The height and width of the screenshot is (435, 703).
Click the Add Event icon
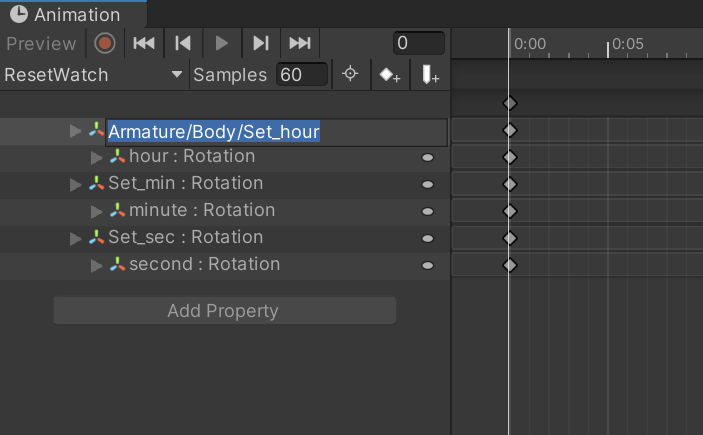pyautogui.click(x=430, y=74)
